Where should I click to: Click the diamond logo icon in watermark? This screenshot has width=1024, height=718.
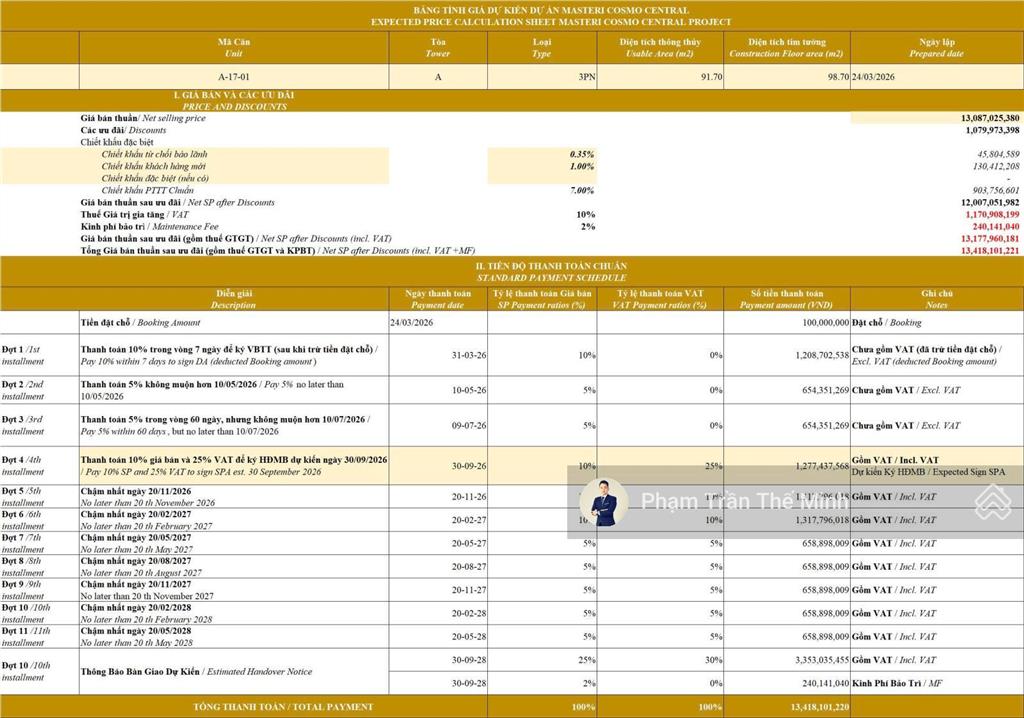click(992, 502)
